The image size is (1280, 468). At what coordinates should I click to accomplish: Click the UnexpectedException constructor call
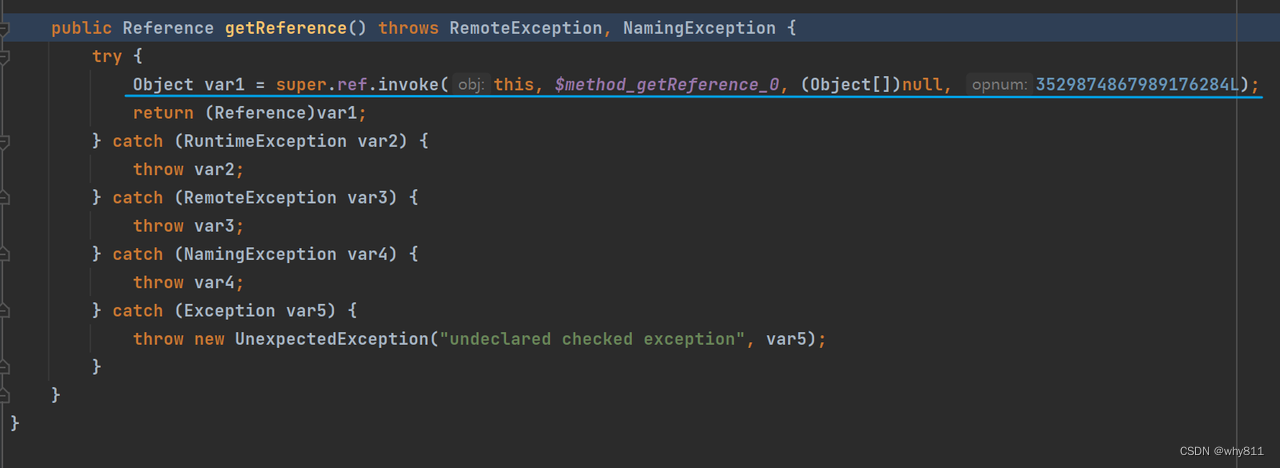(x=331, y=339)
